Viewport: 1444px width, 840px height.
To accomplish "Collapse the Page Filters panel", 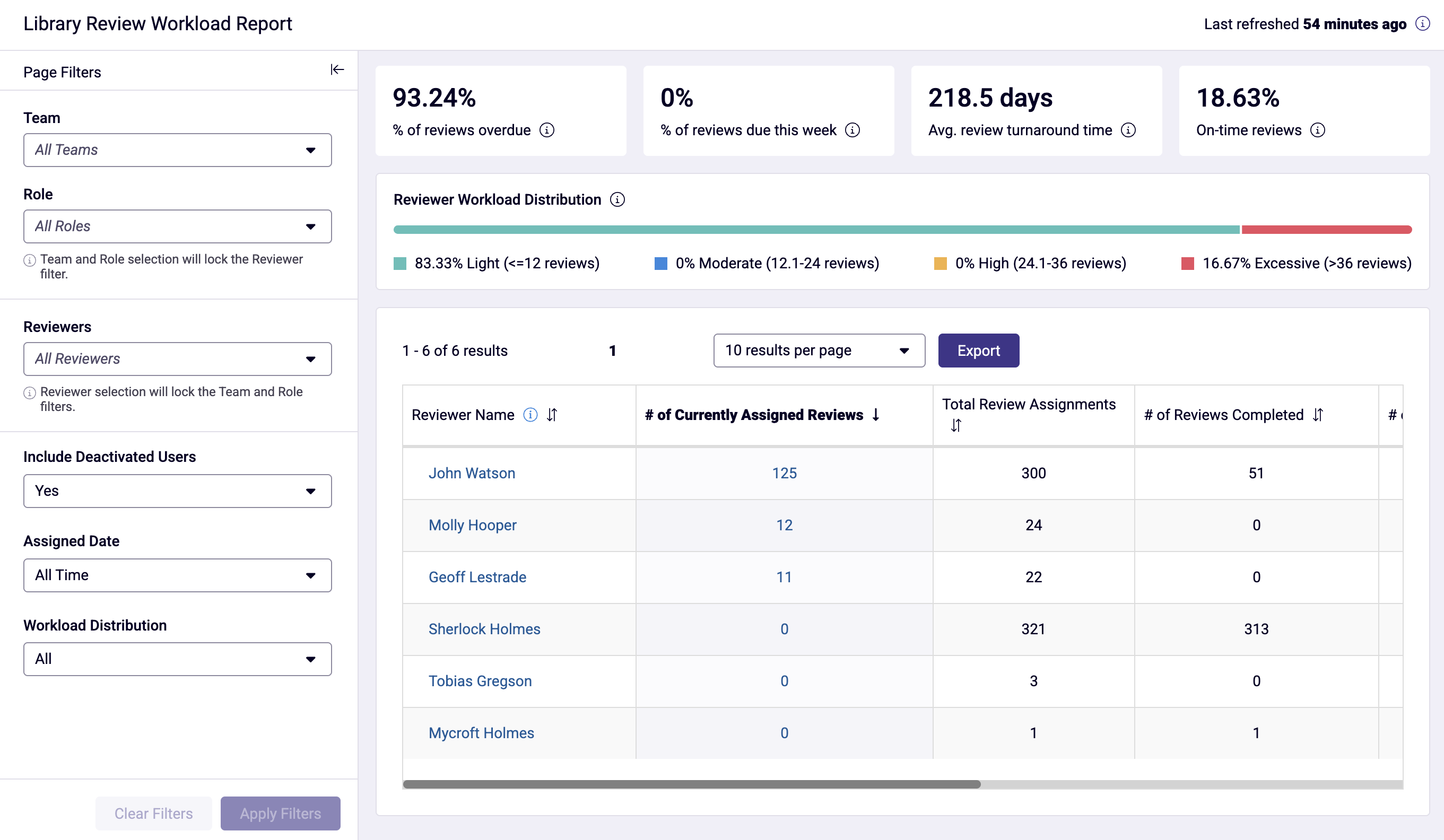I will pyautogui.click(x=337, y=70).
